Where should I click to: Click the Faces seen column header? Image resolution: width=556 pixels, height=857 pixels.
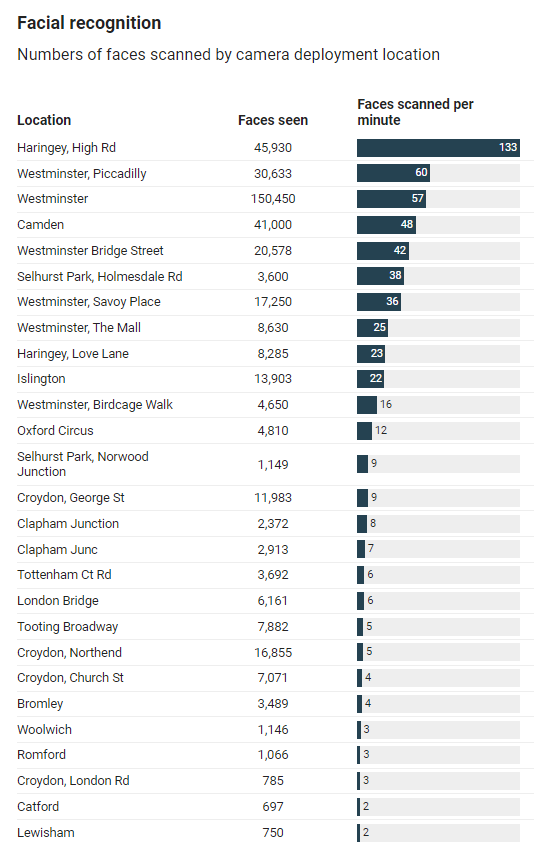point(273,120)
